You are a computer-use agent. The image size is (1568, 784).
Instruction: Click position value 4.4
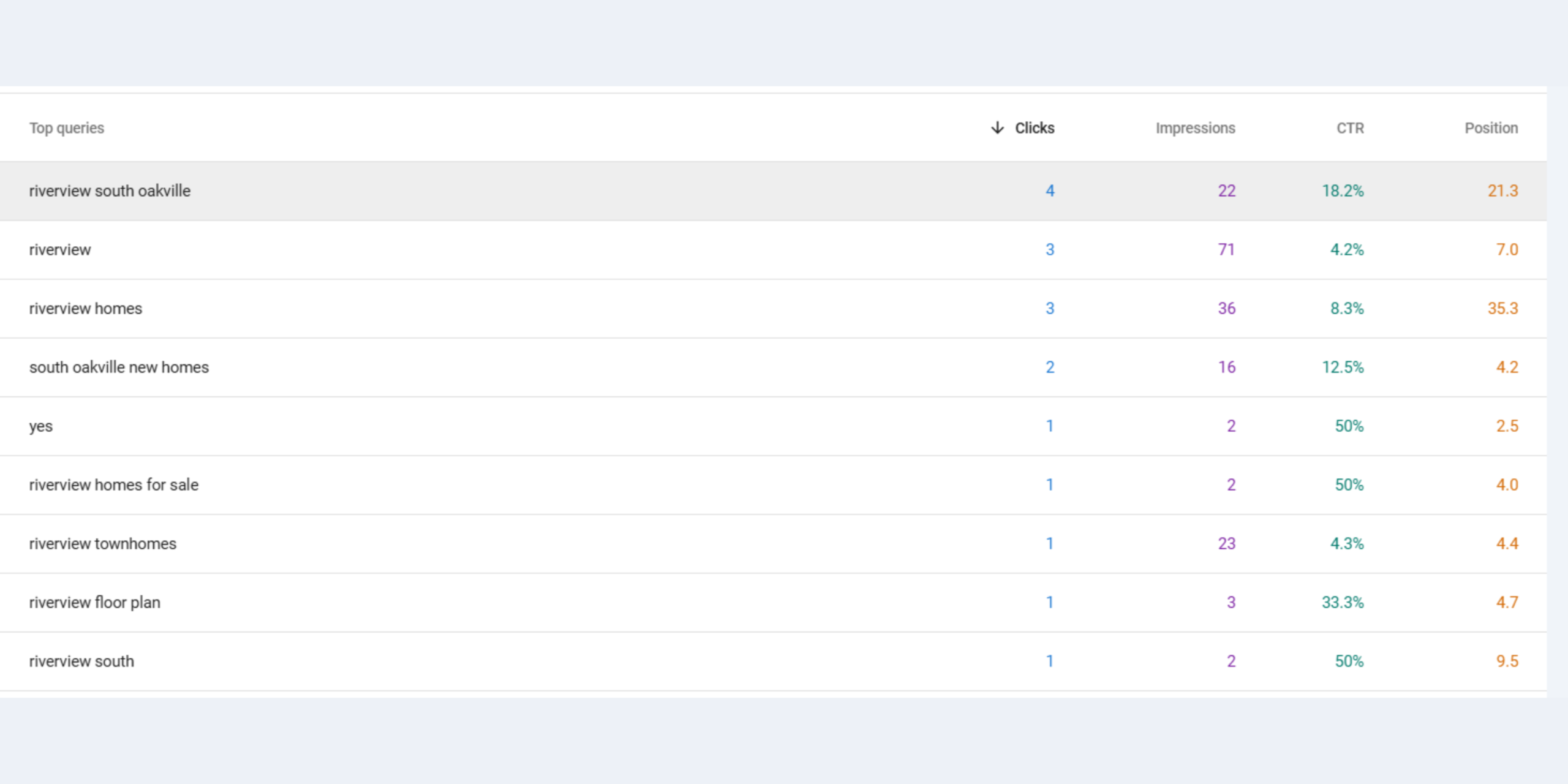[1507, 543]
